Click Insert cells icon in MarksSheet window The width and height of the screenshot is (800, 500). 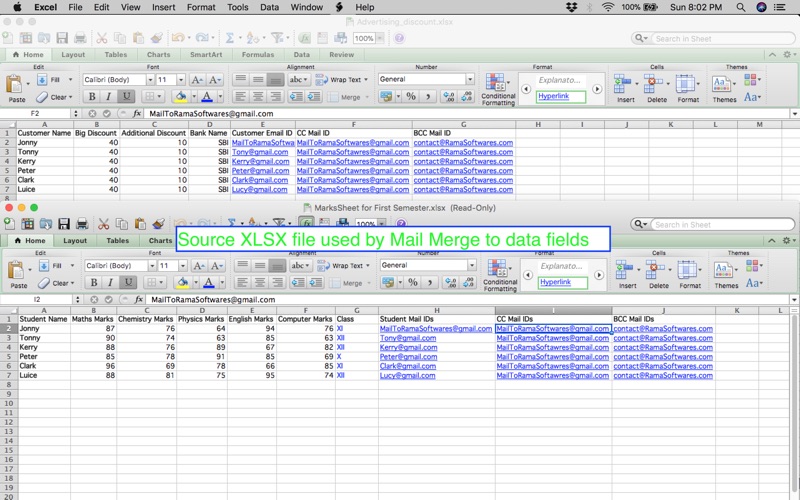624,269
